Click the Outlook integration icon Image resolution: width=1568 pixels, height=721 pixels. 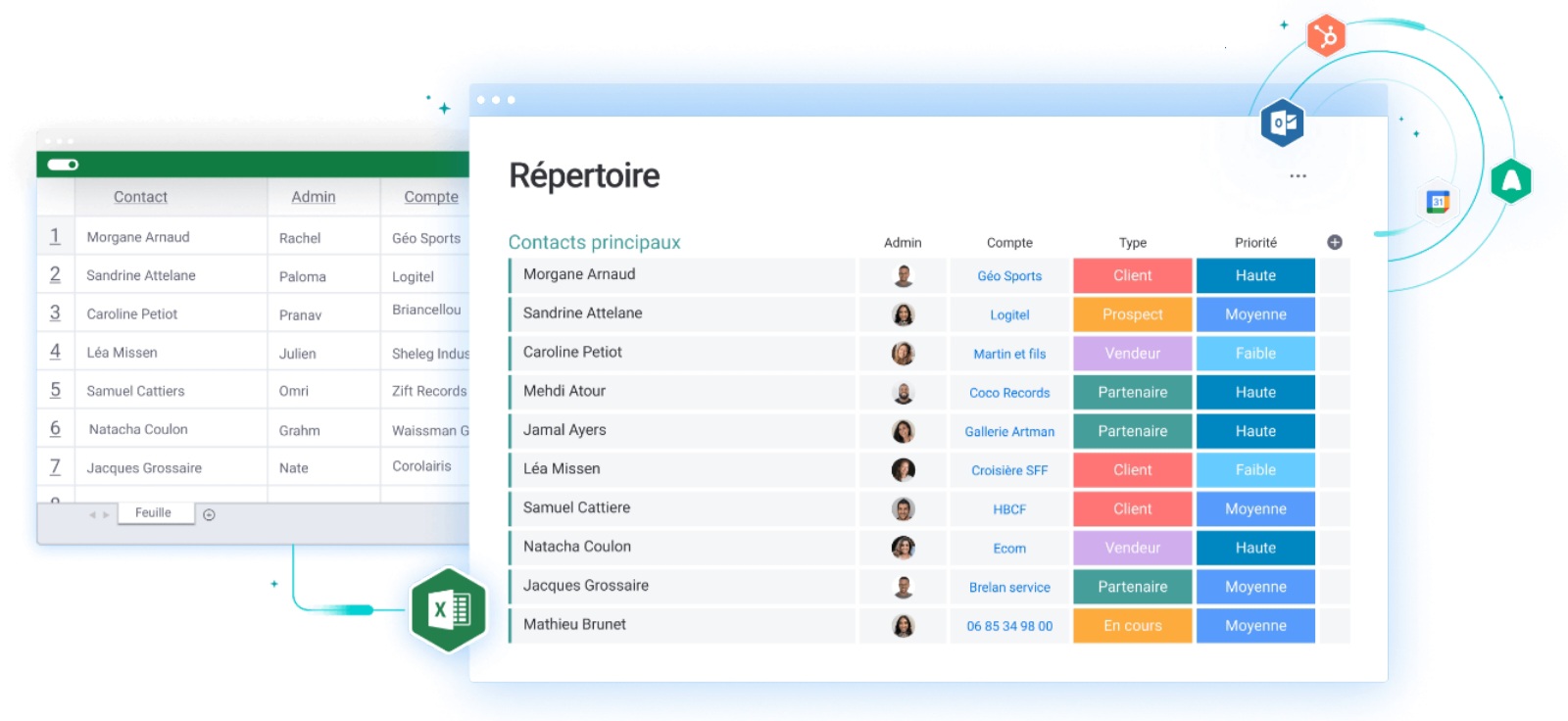click(x=1282, y=122)
